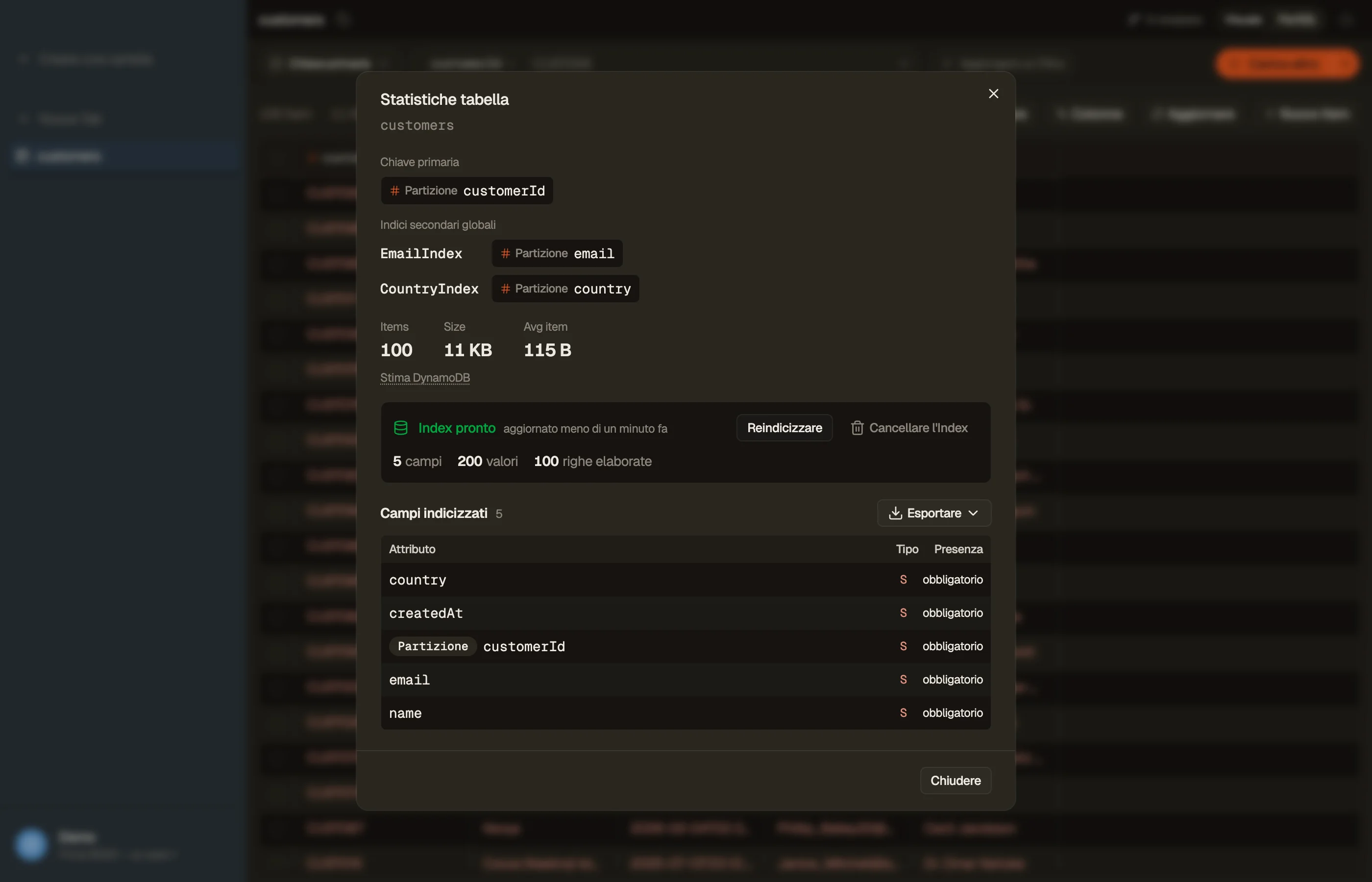Click the hash icon in country partition chip
The image size is (1372, 882).
pos(505,289)
